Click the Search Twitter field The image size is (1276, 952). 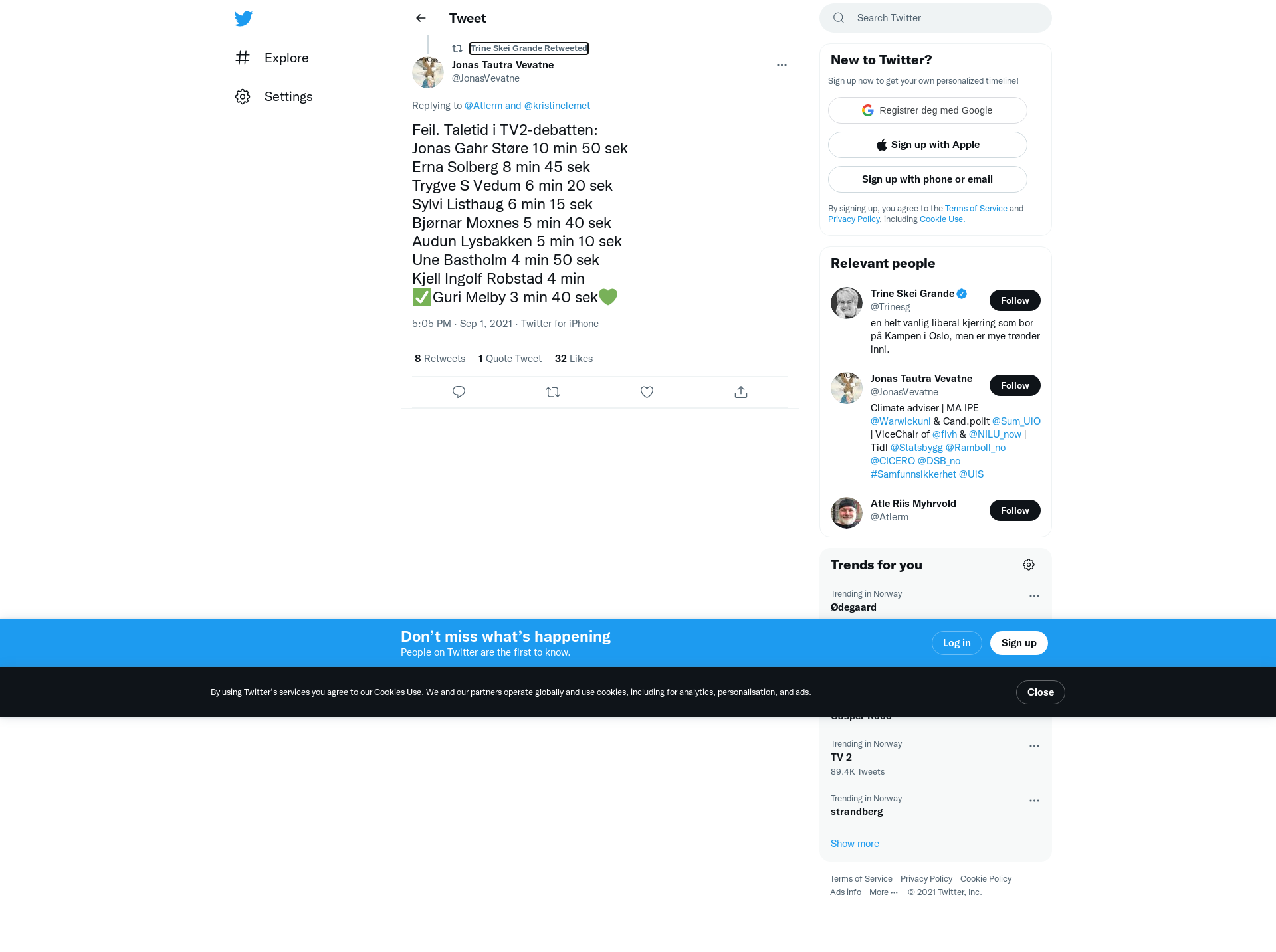[936, 18]
